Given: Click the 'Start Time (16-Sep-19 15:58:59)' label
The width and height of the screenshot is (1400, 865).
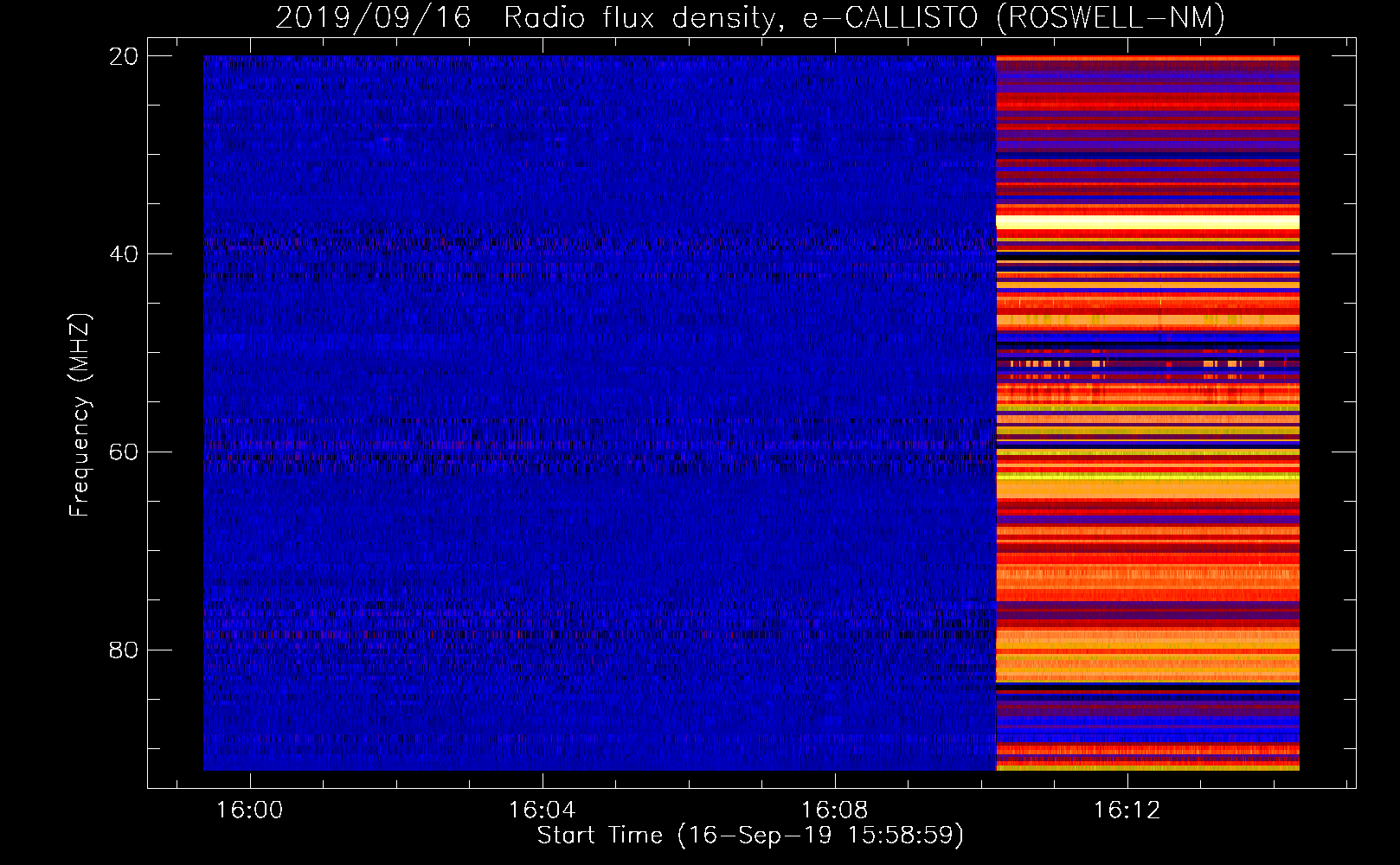Looking at the screenshot, I should point(750,836).
